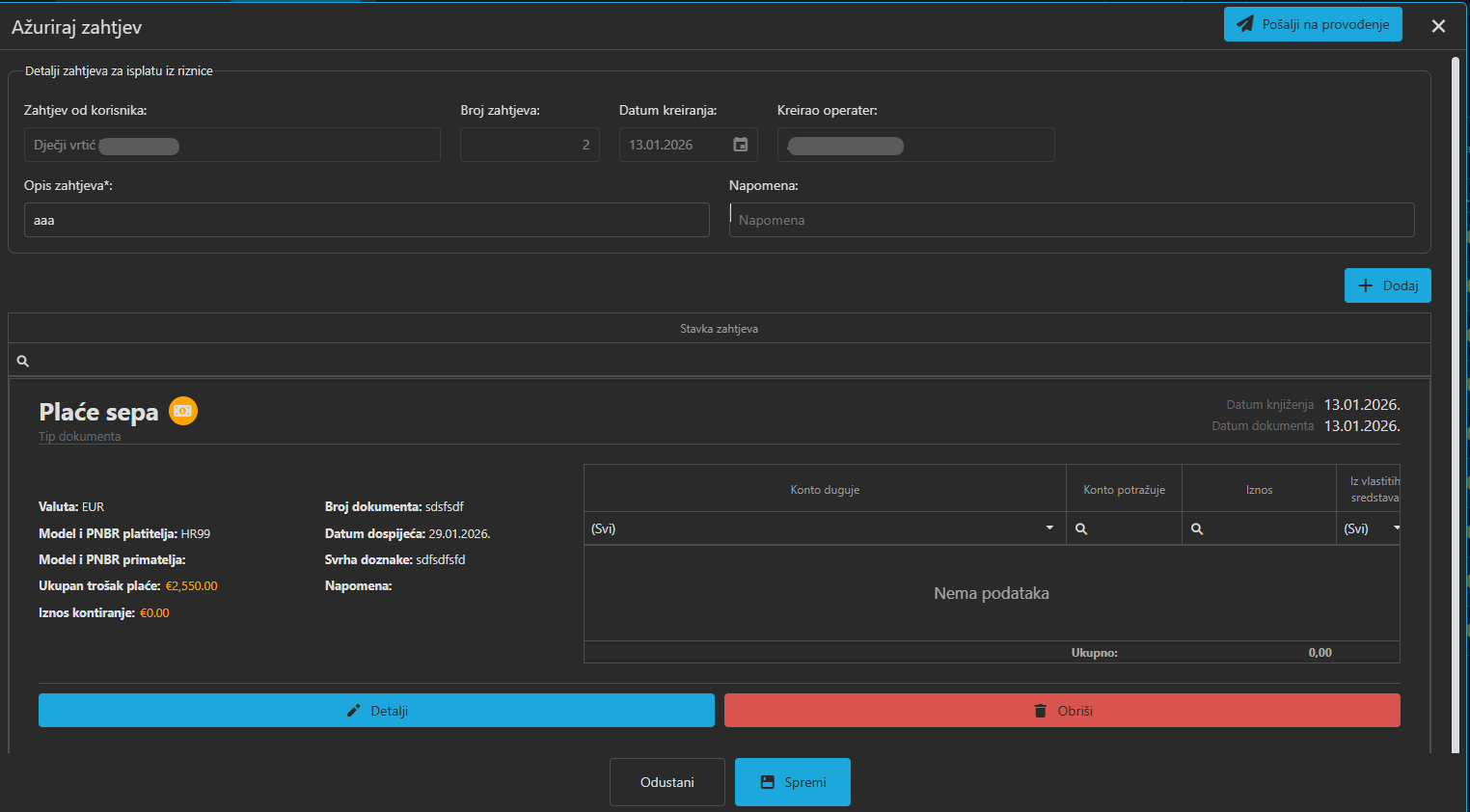Close the Ažuriraj zahtjev dialog
This screenshot has height=812, width=1470.
[x=1438, y=26]
